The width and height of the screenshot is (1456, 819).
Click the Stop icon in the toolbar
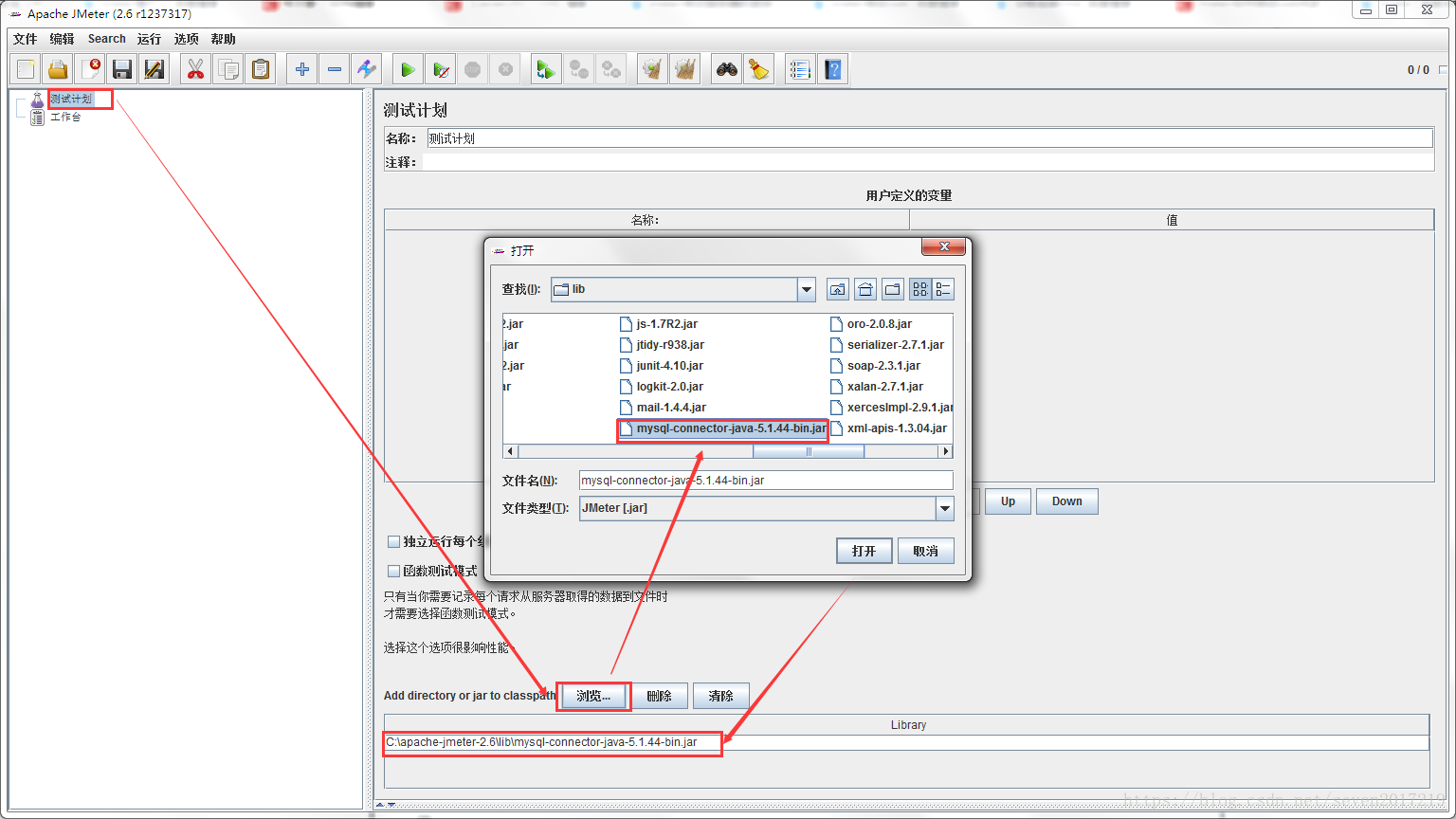click(x=472, y=69)
